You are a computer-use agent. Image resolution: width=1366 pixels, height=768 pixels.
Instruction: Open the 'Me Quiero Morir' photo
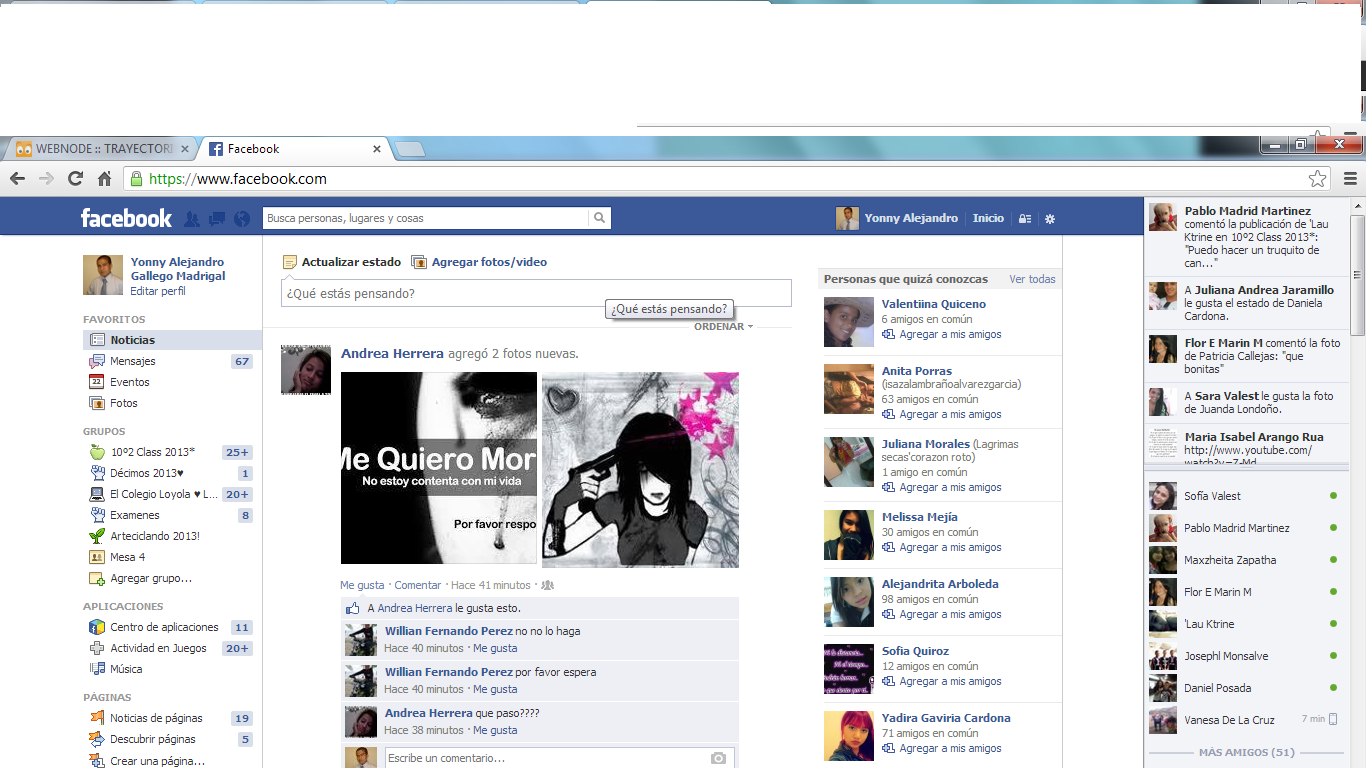point(439,468)
